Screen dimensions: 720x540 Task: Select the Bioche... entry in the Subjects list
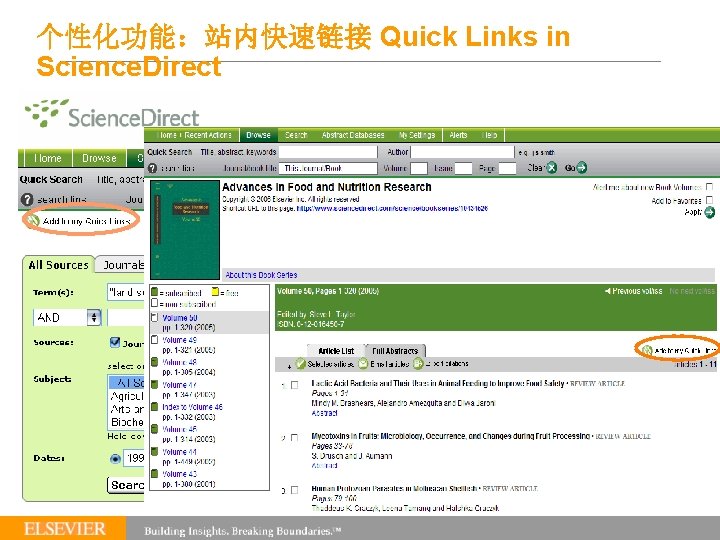[127, 422]
